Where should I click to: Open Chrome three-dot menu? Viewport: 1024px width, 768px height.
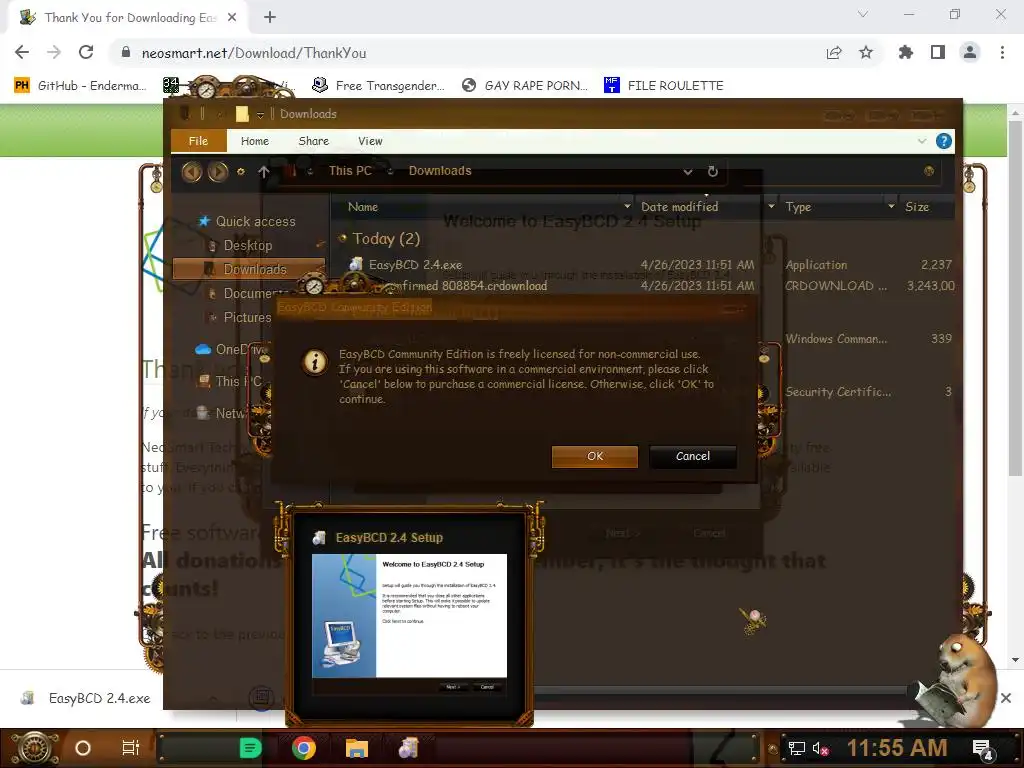(1002, 52)
